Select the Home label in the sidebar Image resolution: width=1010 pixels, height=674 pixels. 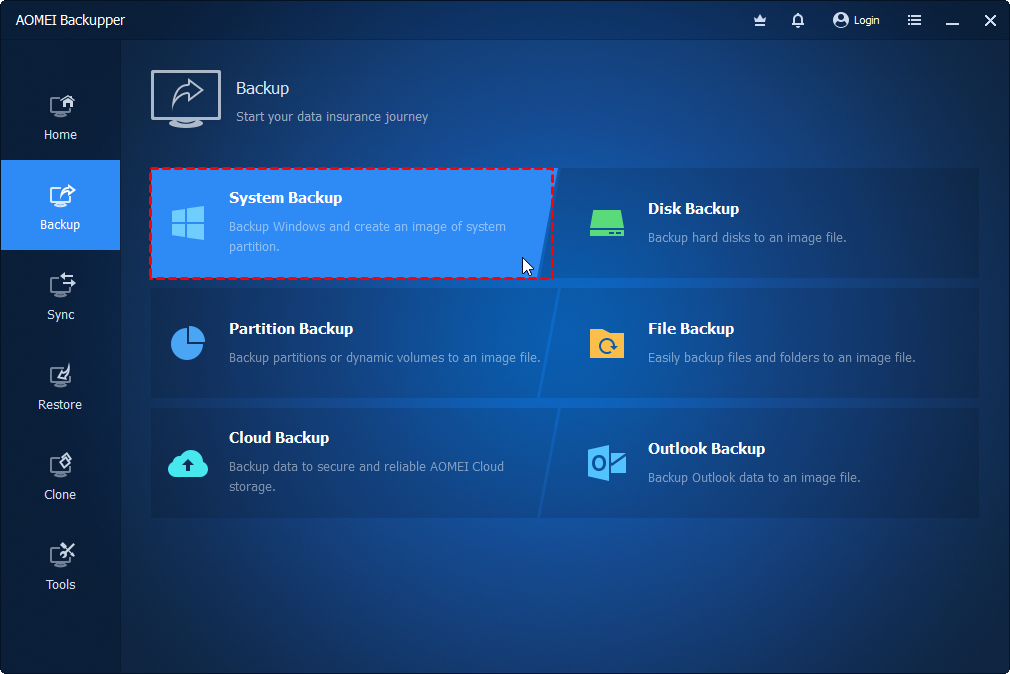tap(61, 135)
